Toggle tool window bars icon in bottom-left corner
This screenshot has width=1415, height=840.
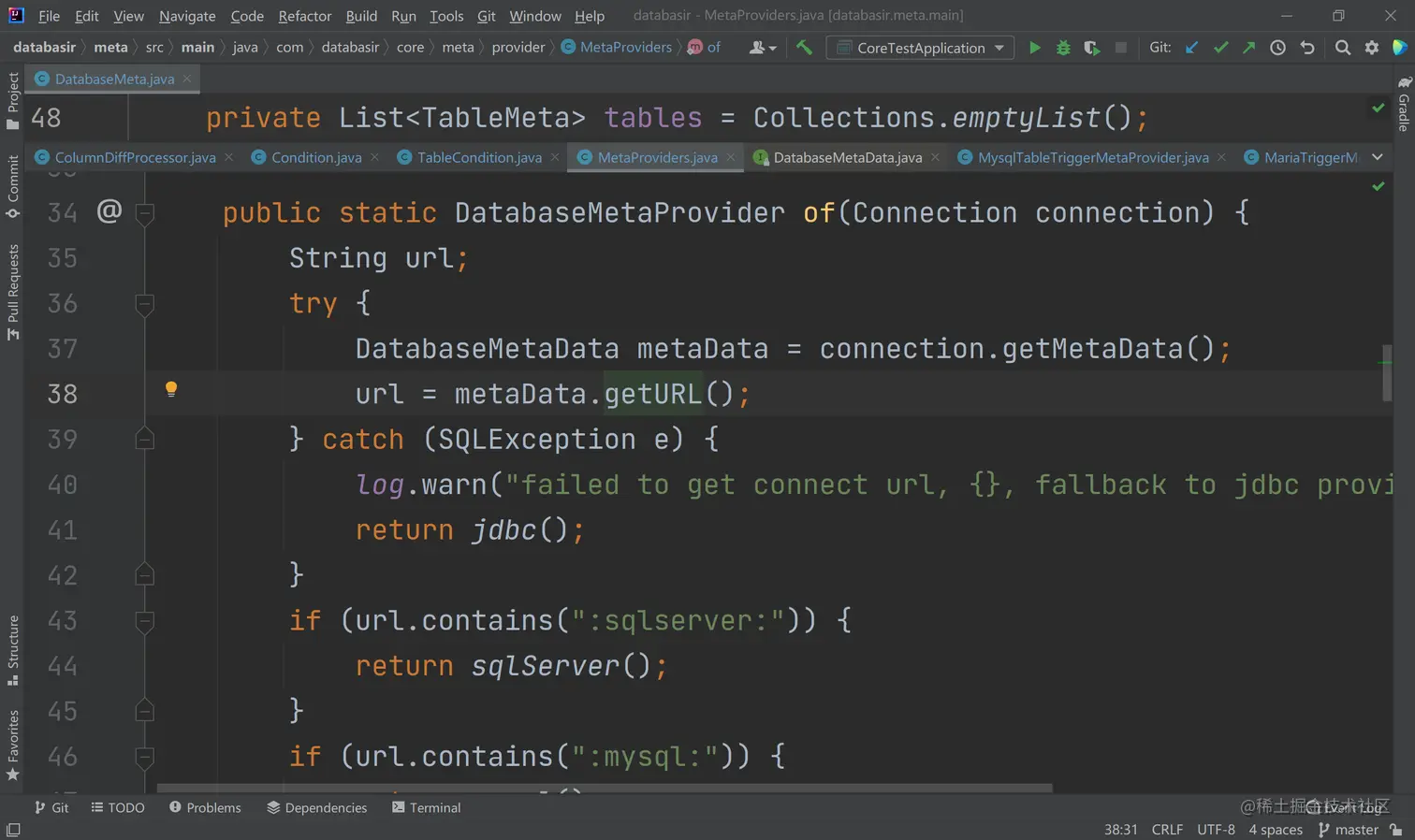coord(13,830)
